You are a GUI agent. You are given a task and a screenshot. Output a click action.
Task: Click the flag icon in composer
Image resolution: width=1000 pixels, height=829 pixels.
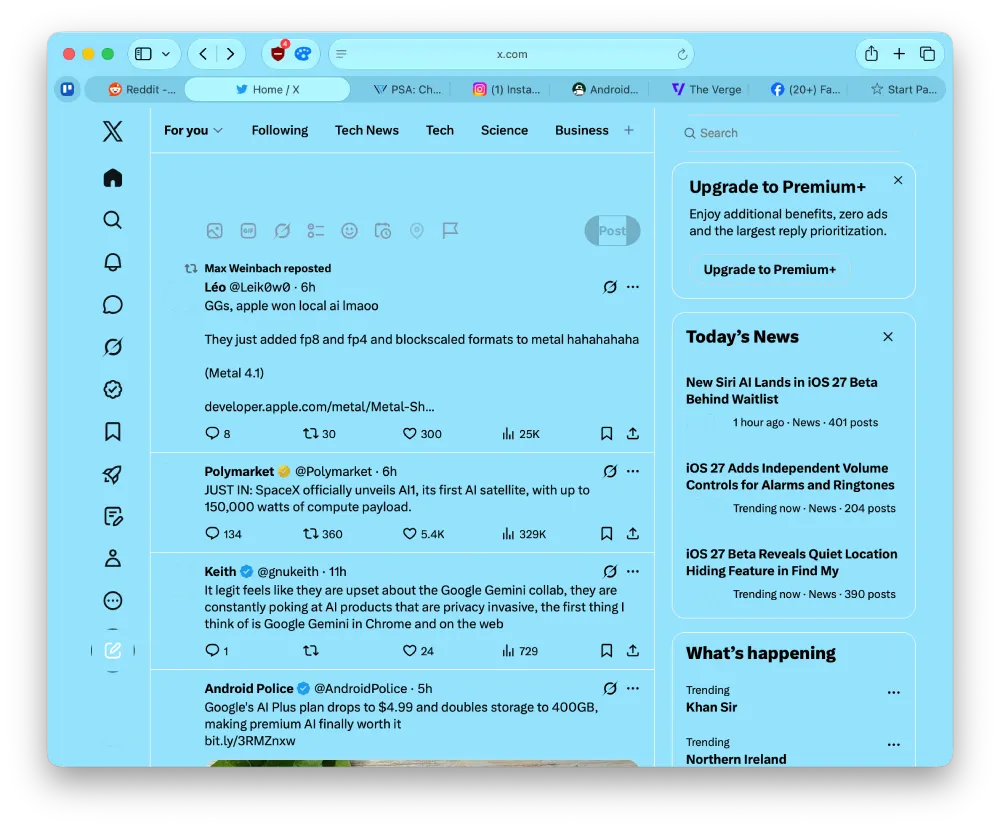point(450,230)
